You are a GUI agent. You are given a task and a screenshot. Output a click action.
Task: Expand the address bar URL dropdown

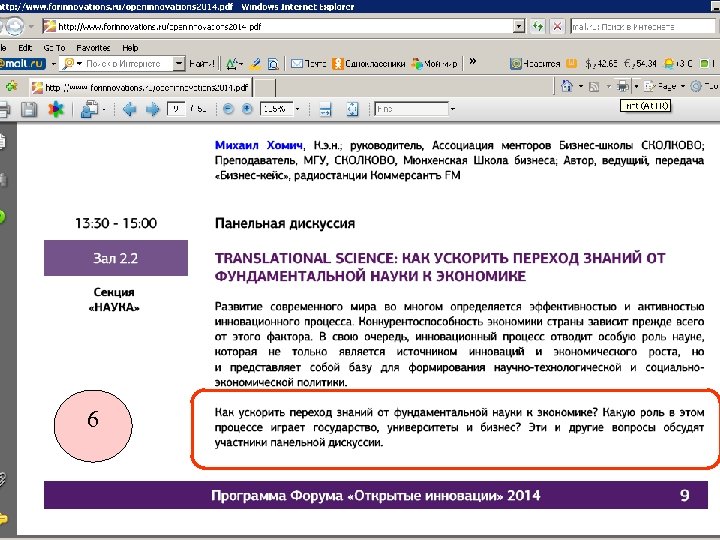[x=518, y=26]
